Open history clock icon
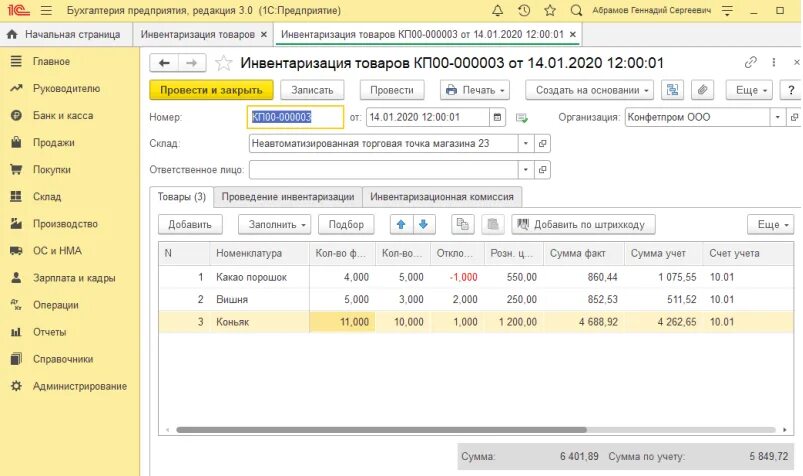This screenshot has width=803, height=476. tap(524, 10)
